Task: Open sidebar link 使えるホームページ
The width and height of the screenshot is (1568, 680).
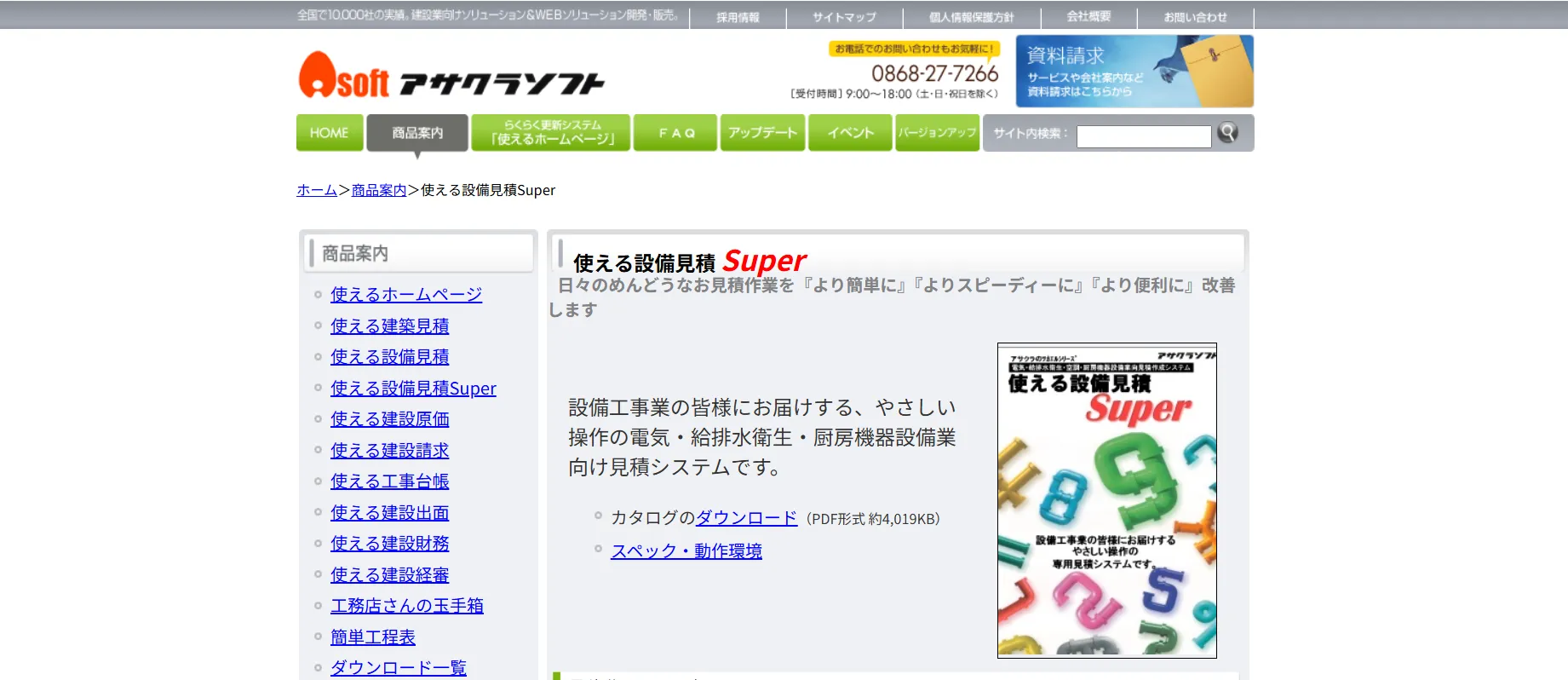Action: pyautogui.click(x=406, y=295)
